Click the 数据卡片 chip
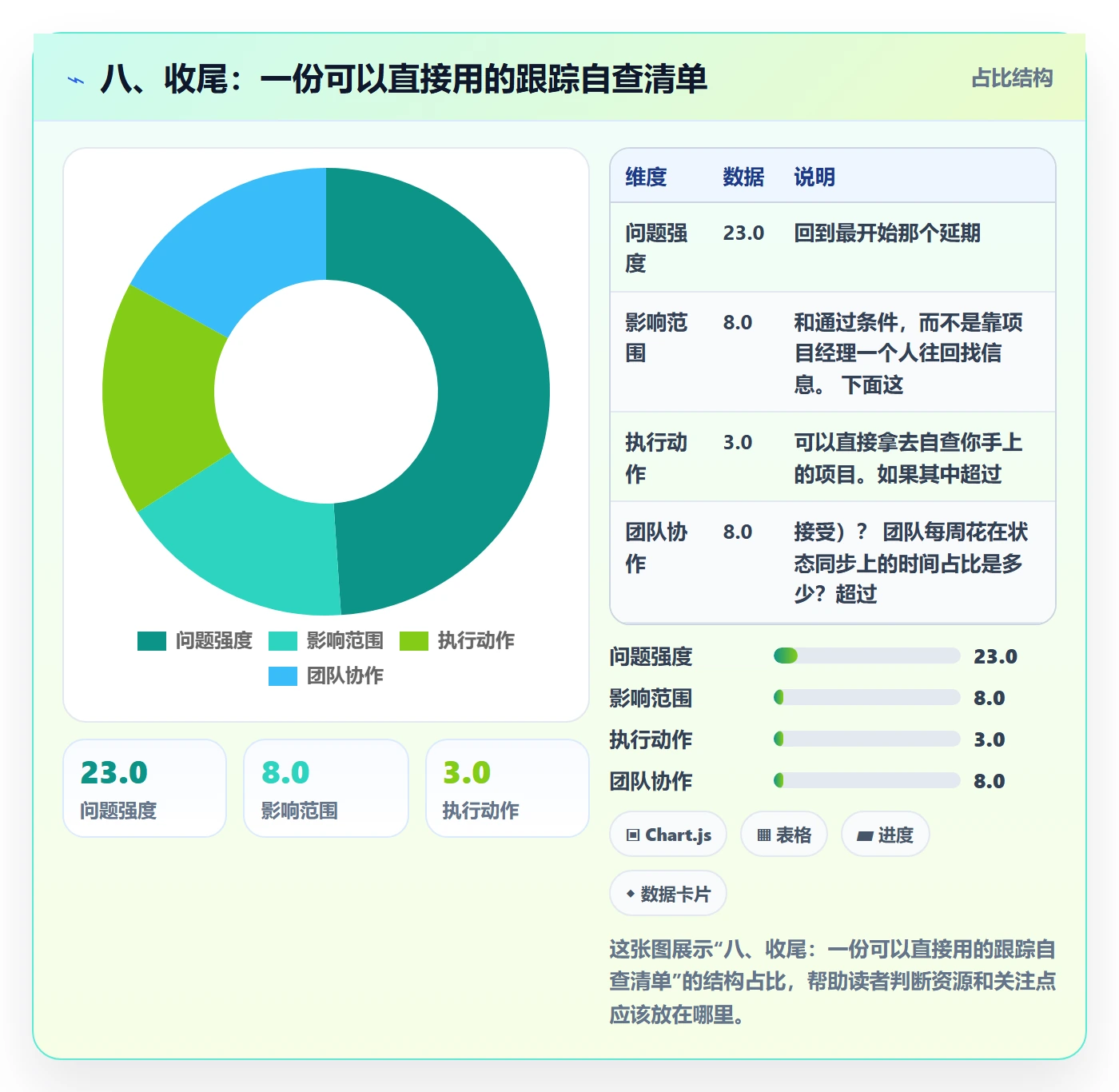Screen dimensions: 1119x1092 click(x=668, y=894)
